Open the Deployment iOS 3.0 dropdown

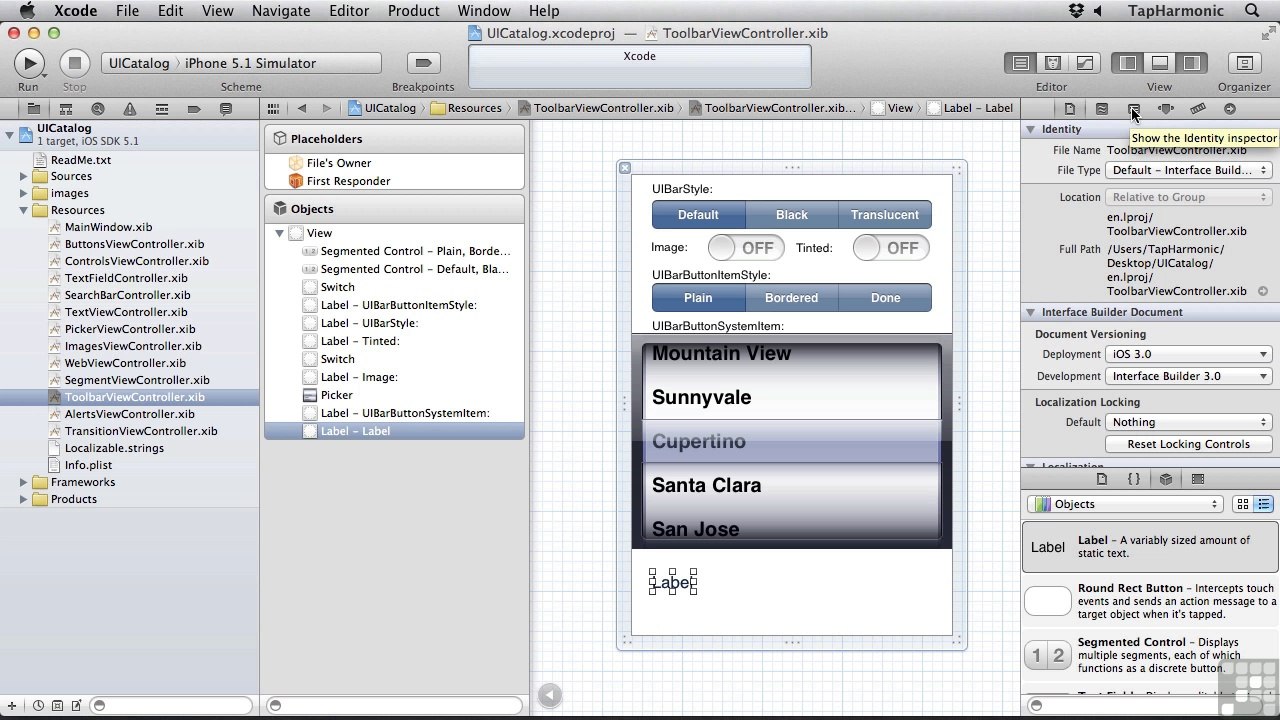tap(1188, 354)
